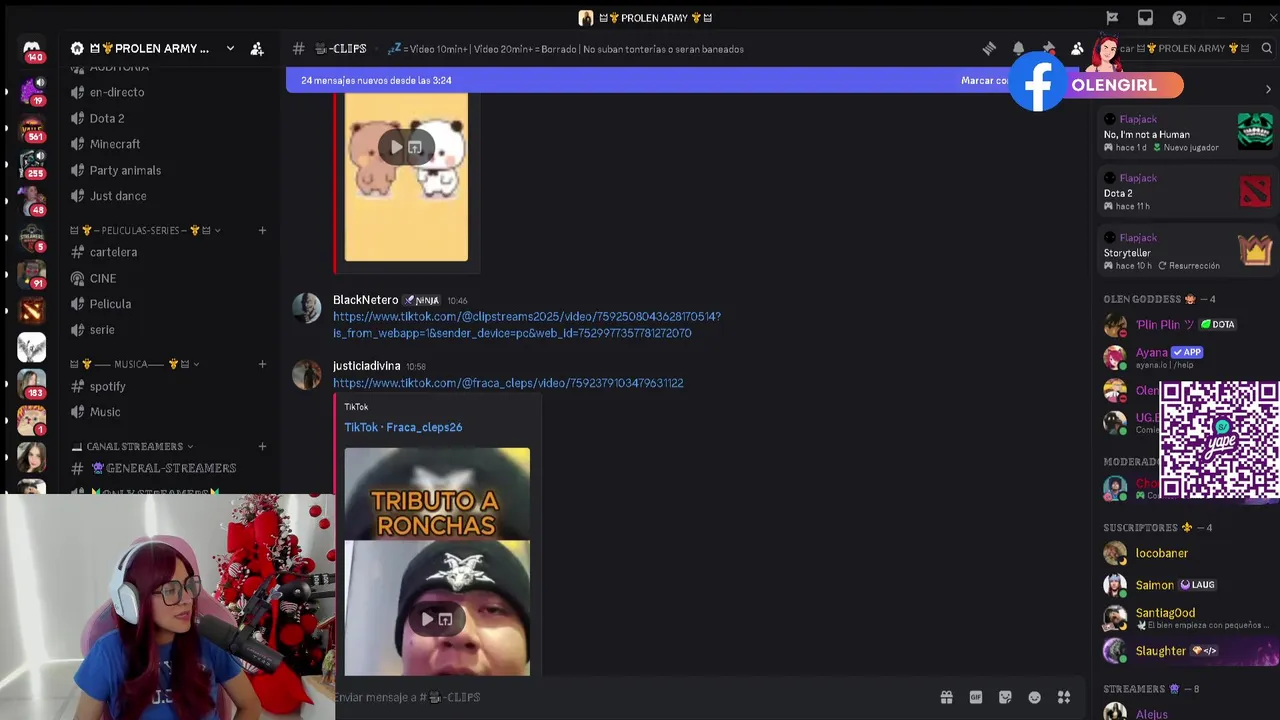
Task: Open BlackNetero's TikTok clipstreams2025 link
Action: coord(527,325)
